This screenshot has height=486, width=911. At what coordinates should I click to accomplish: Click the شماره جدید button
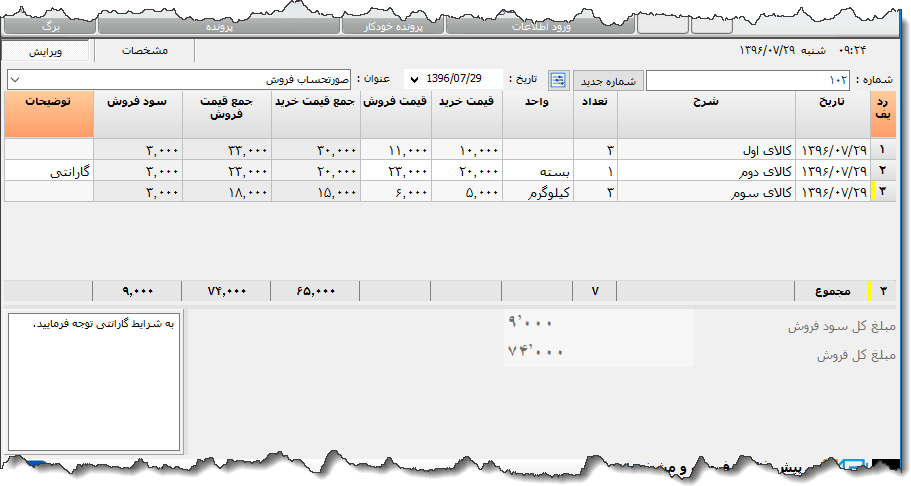608,81
